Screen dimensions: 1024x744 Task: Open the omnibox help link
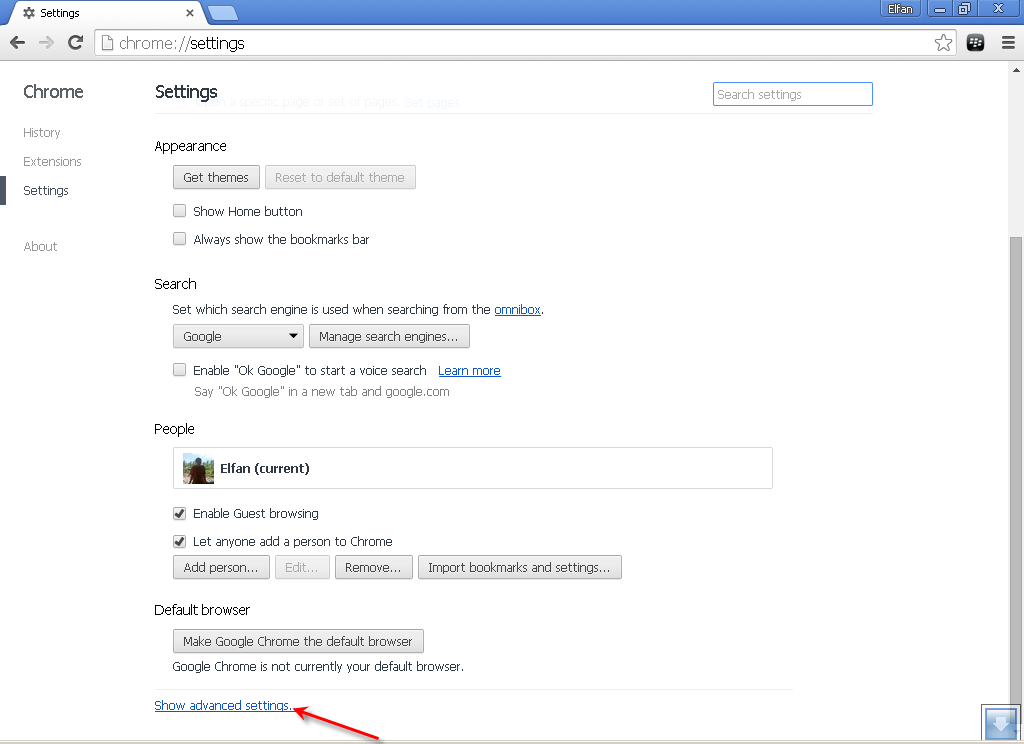coord(517,310)
